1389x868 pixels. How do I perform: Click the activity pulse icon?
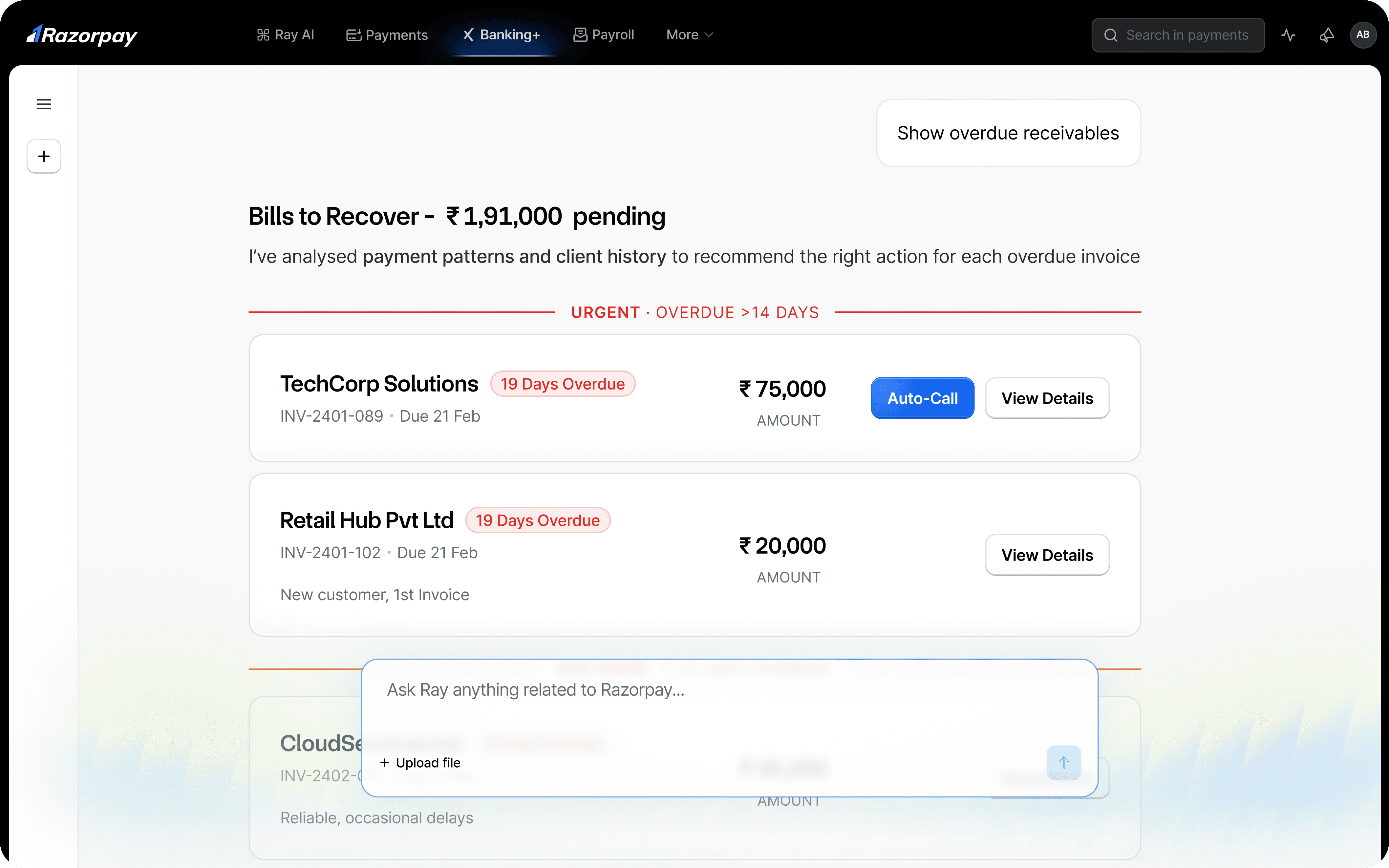pos(1289,35)
